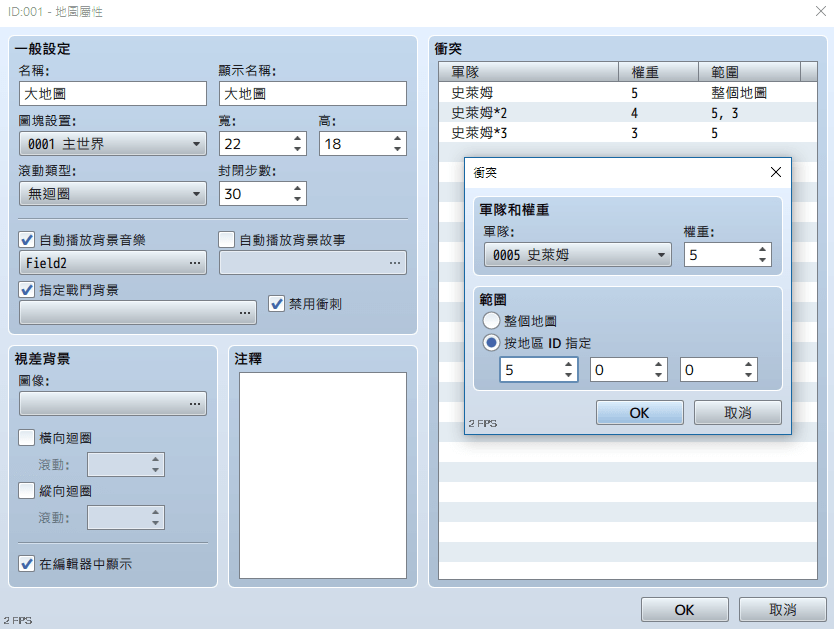This screenshot has height=629, width=834.
Task: Expand the 圖塊設置 tileset dropdown
Action: [x=112, y=144]
